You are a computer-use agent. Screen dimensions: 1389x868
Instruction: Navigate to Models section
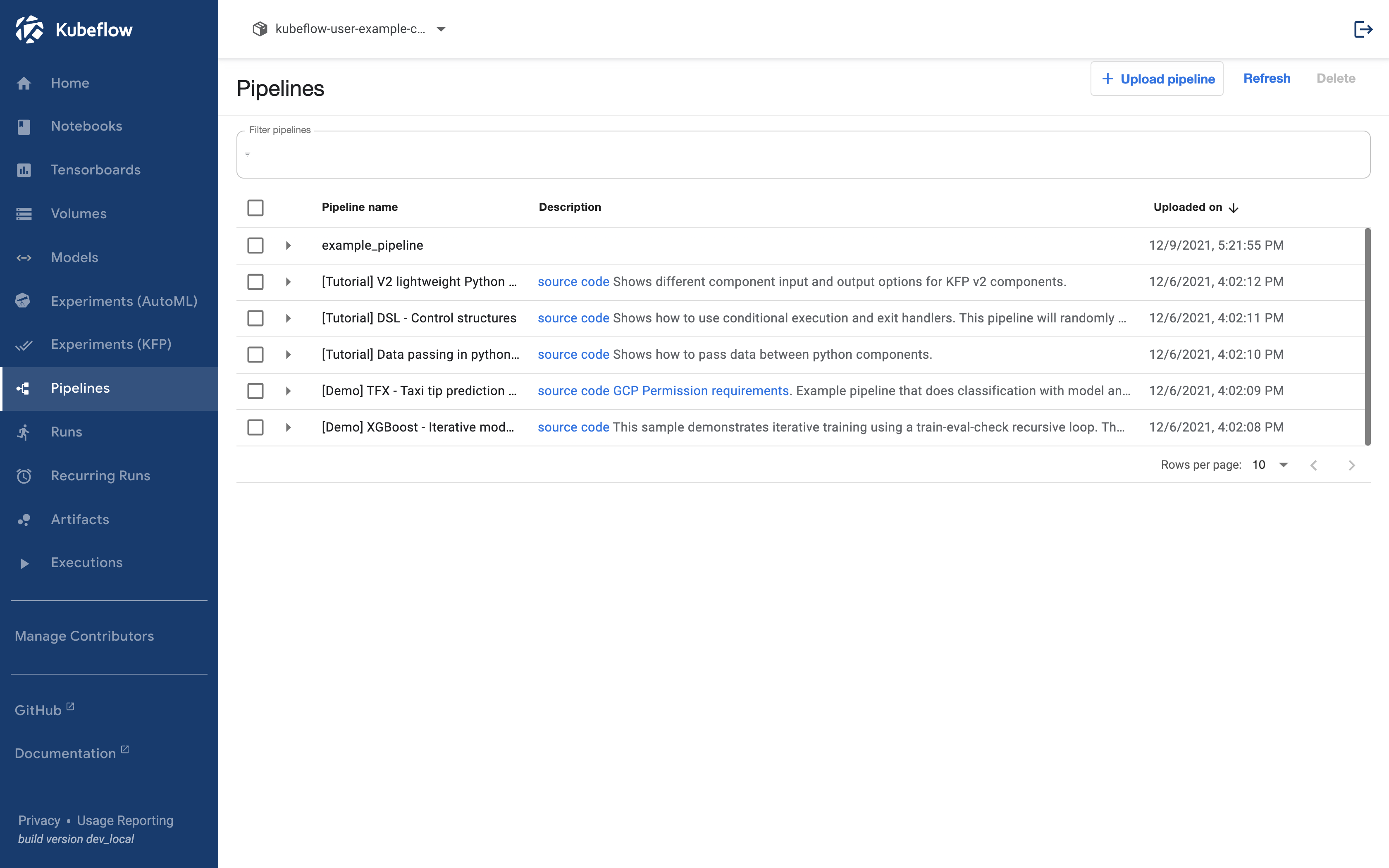(75, 257)
